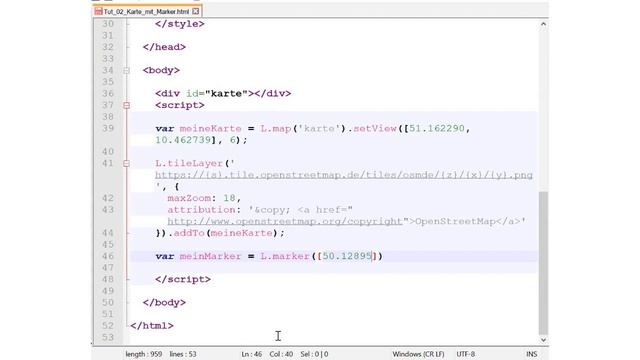
Task: Close the Tut_02_Karte_mit_Marker.html tab
Action: tap(196, 11)
